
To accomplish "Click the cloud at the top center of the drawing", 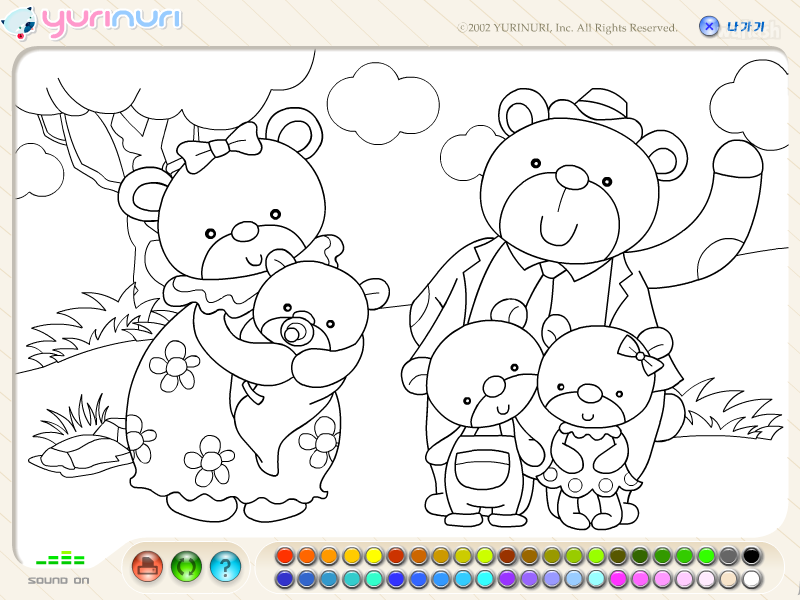I will click(x=383, y=102).
